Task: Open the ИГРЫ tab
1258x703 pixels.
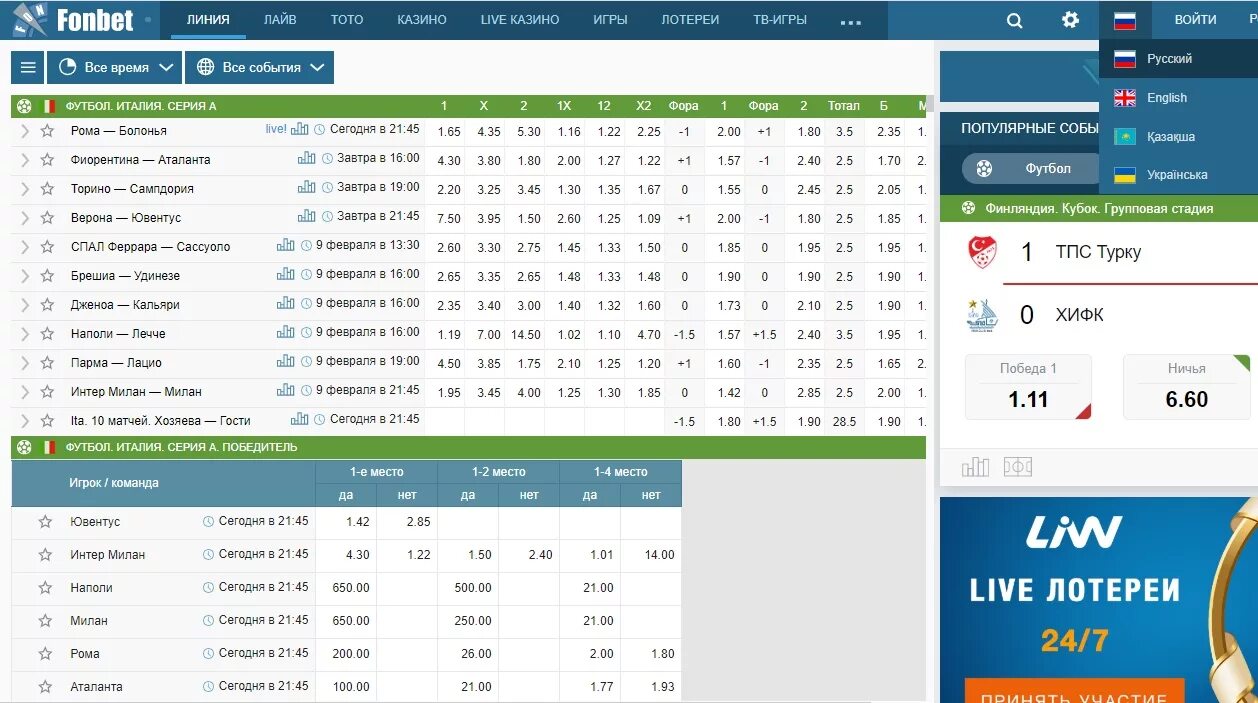Action: tap(610, 19)
